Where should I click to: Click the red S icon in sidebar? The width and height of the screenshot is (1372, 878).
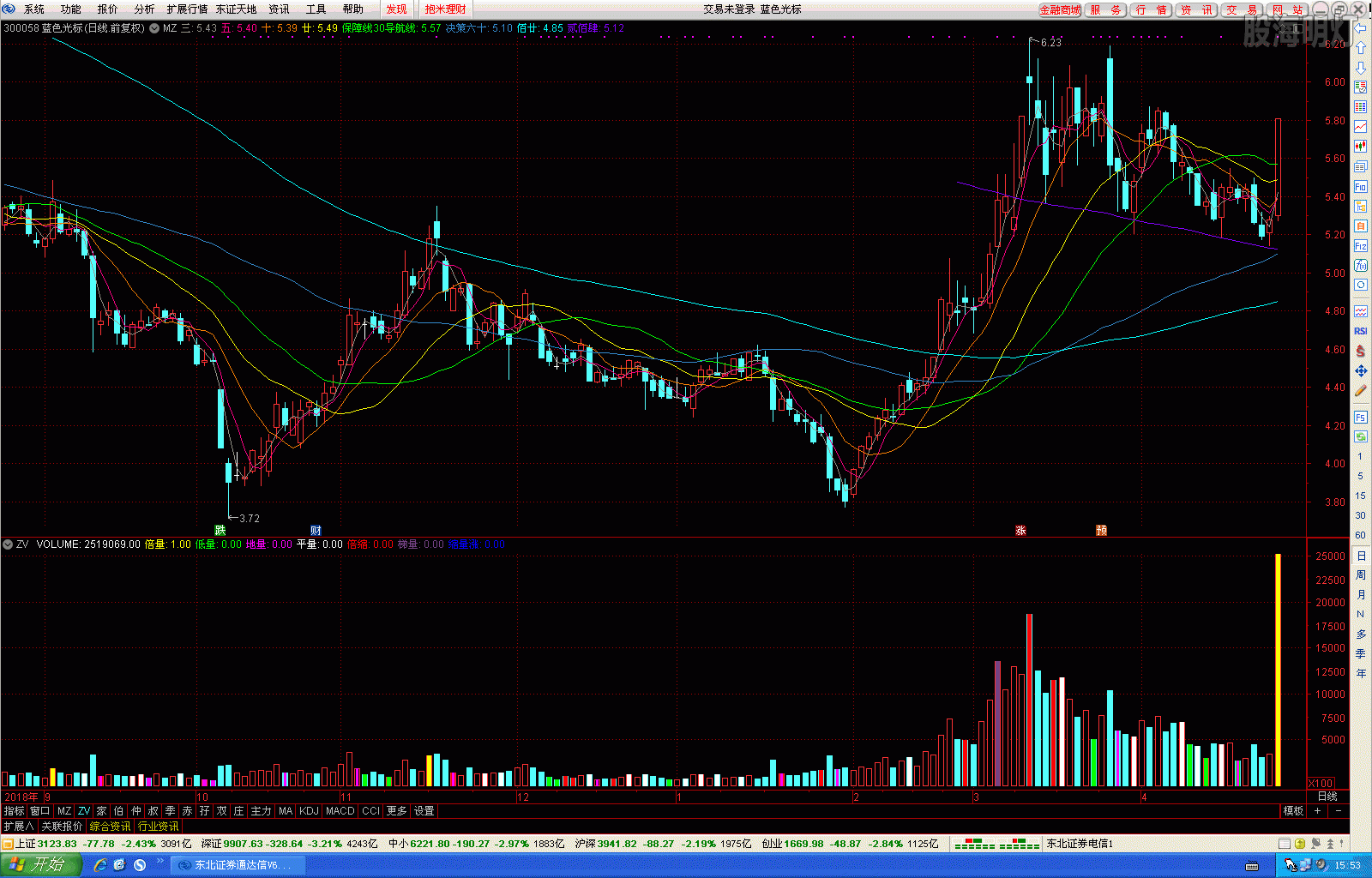point(1361,351)
